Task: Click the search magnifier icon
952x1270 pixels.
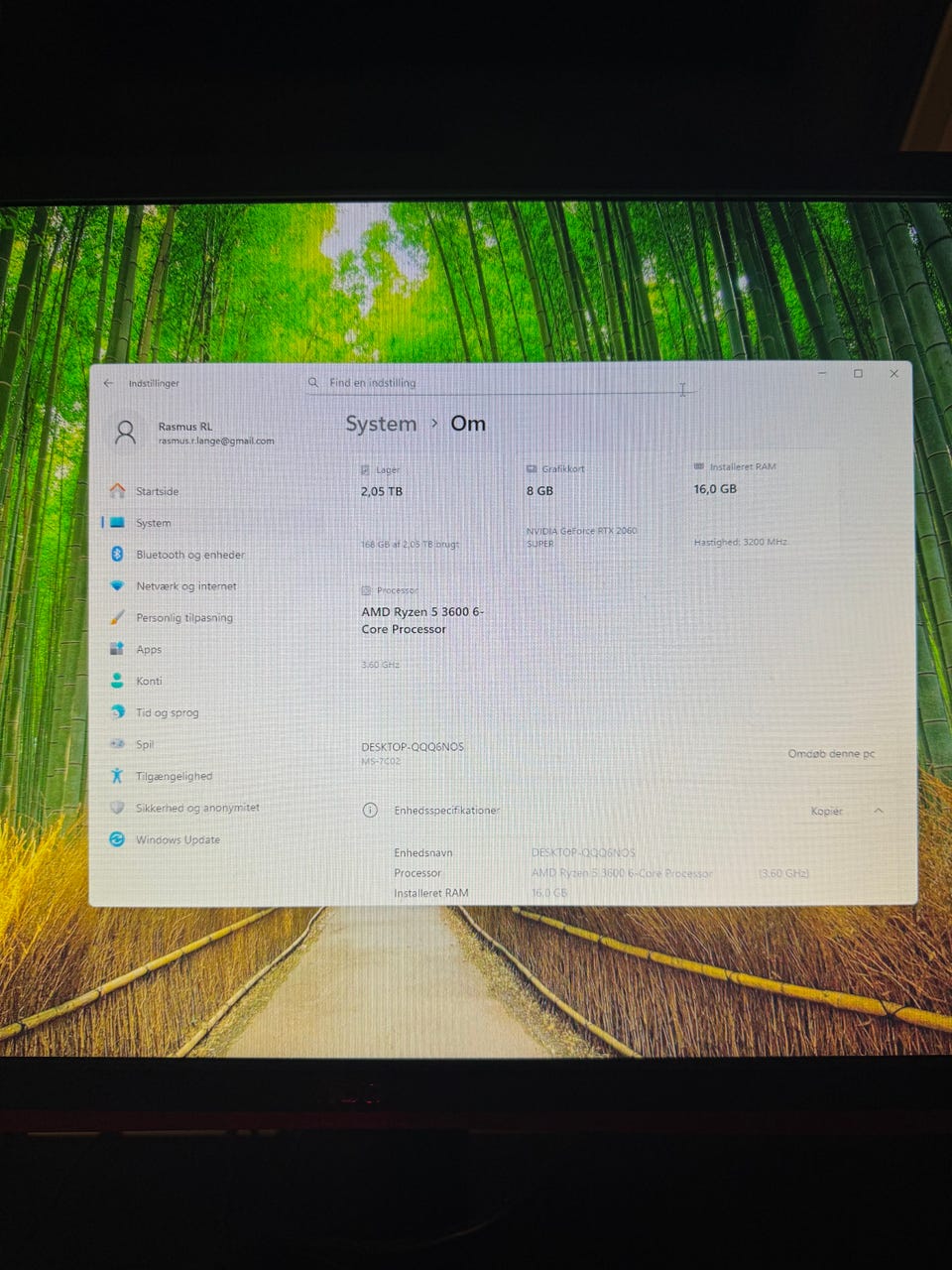Action: pyautogui.click(x=313, y=382)
